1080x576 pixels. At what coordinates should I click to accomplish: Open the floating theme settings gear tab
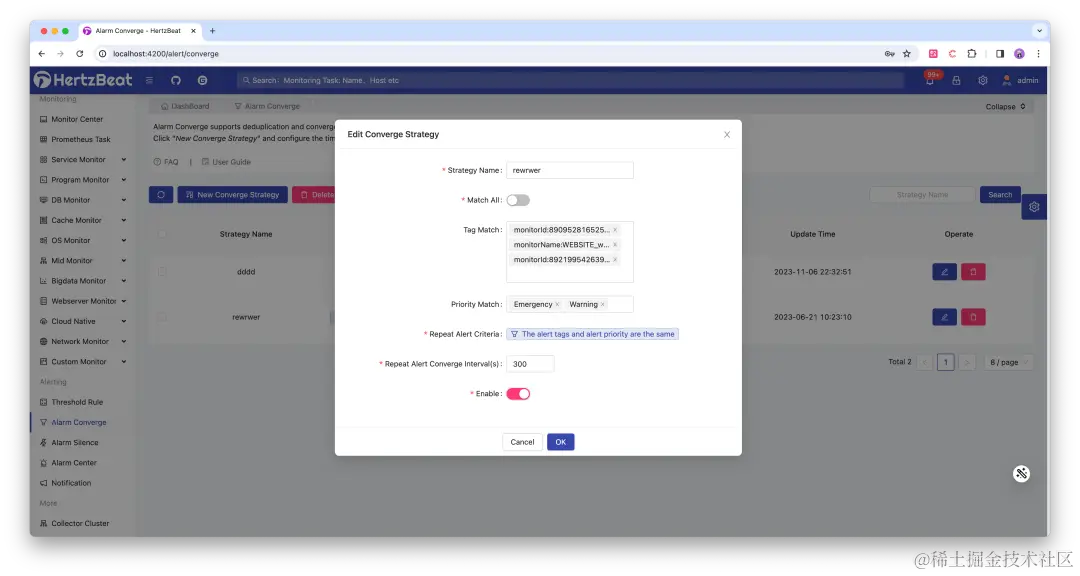(x=1034, y=207)
